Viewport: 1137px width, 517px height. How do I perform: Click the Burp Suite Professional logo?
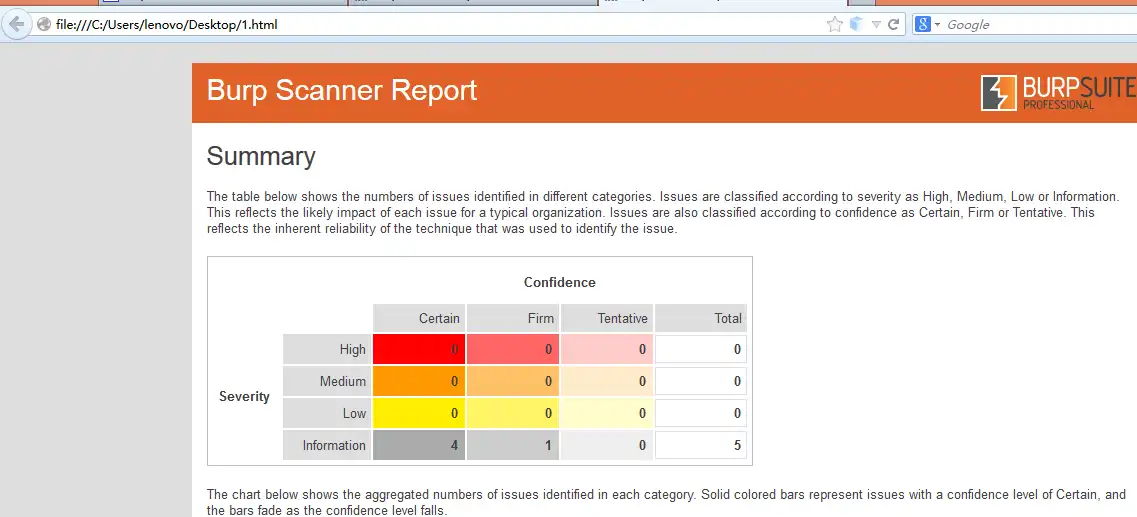coord(1059,93)
